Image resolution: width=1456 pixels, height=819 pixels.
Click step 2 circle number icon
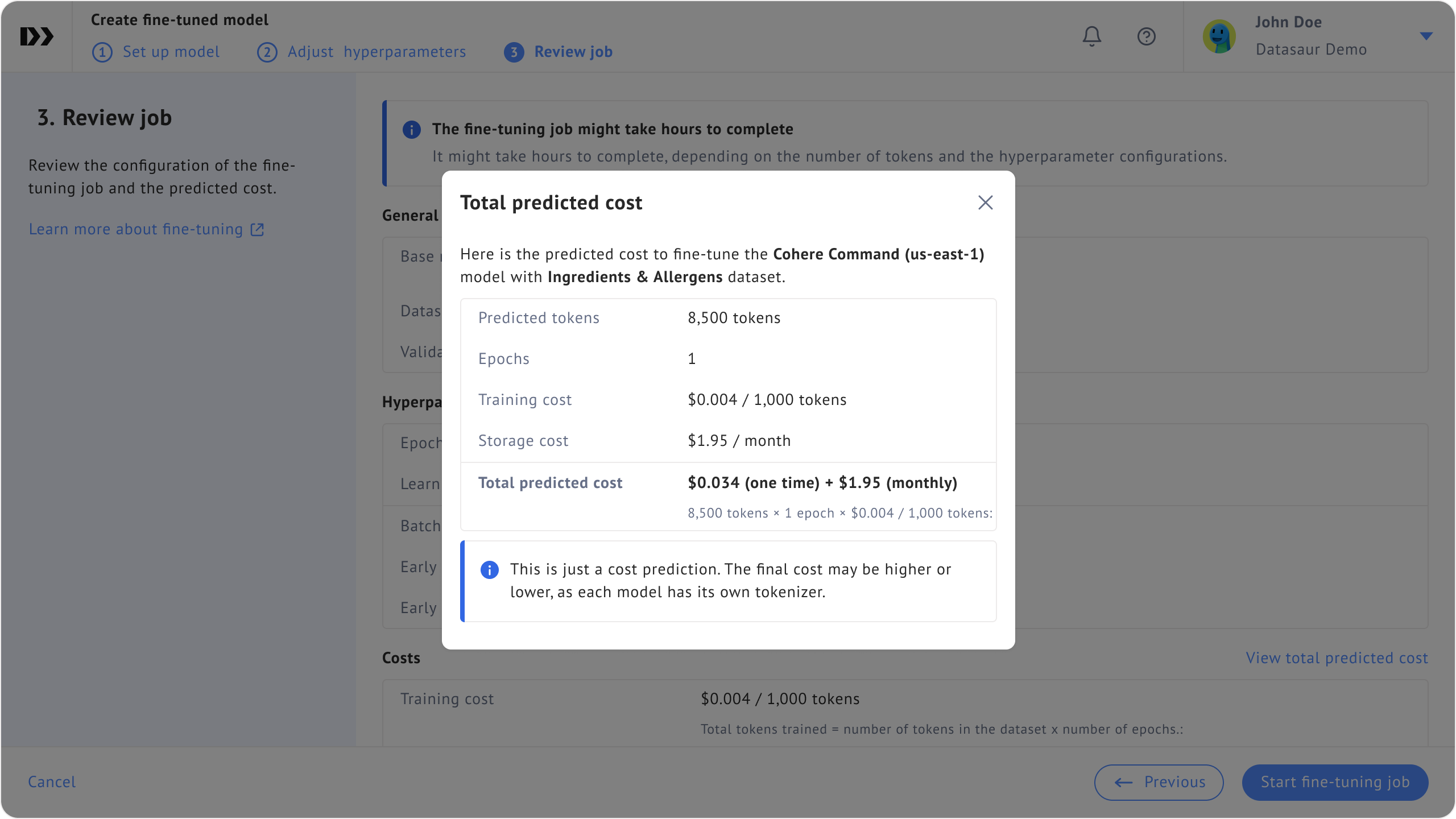[x=267, y=52]
